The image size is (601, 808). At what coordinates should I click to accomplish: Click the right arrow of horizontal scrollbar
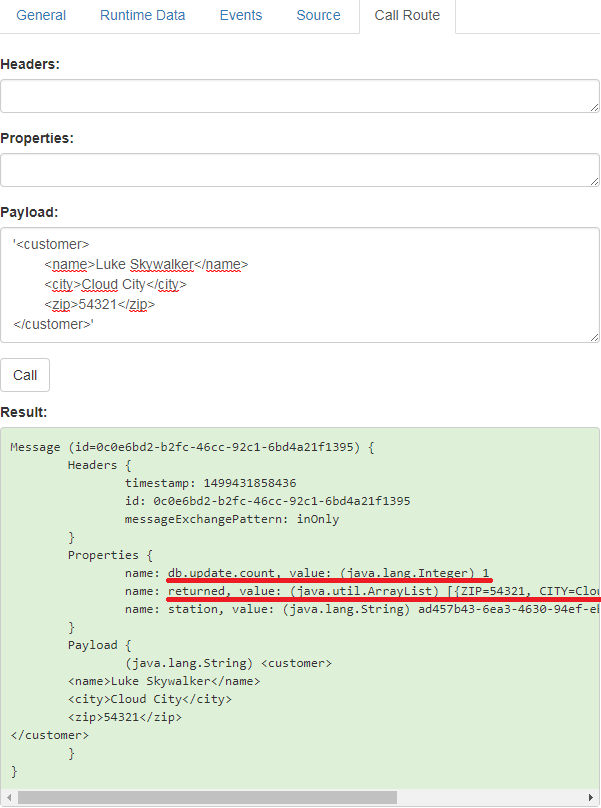coord(592,797)
